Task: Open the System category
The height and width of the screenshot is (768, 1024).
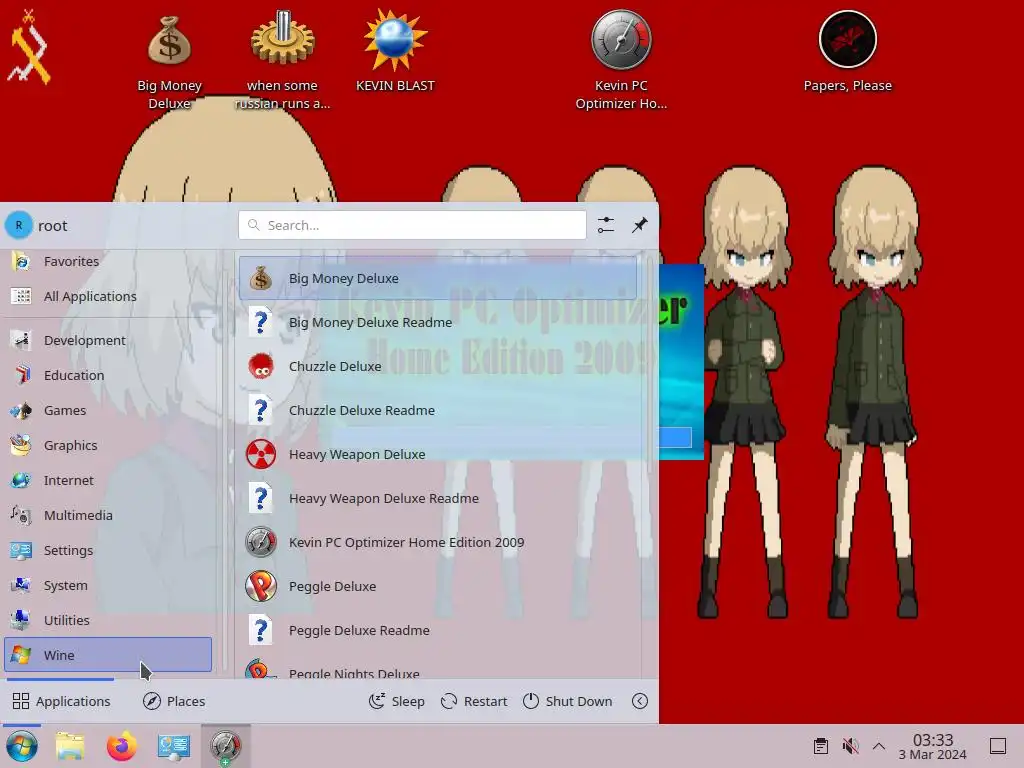Action: [x=108, y=585]
